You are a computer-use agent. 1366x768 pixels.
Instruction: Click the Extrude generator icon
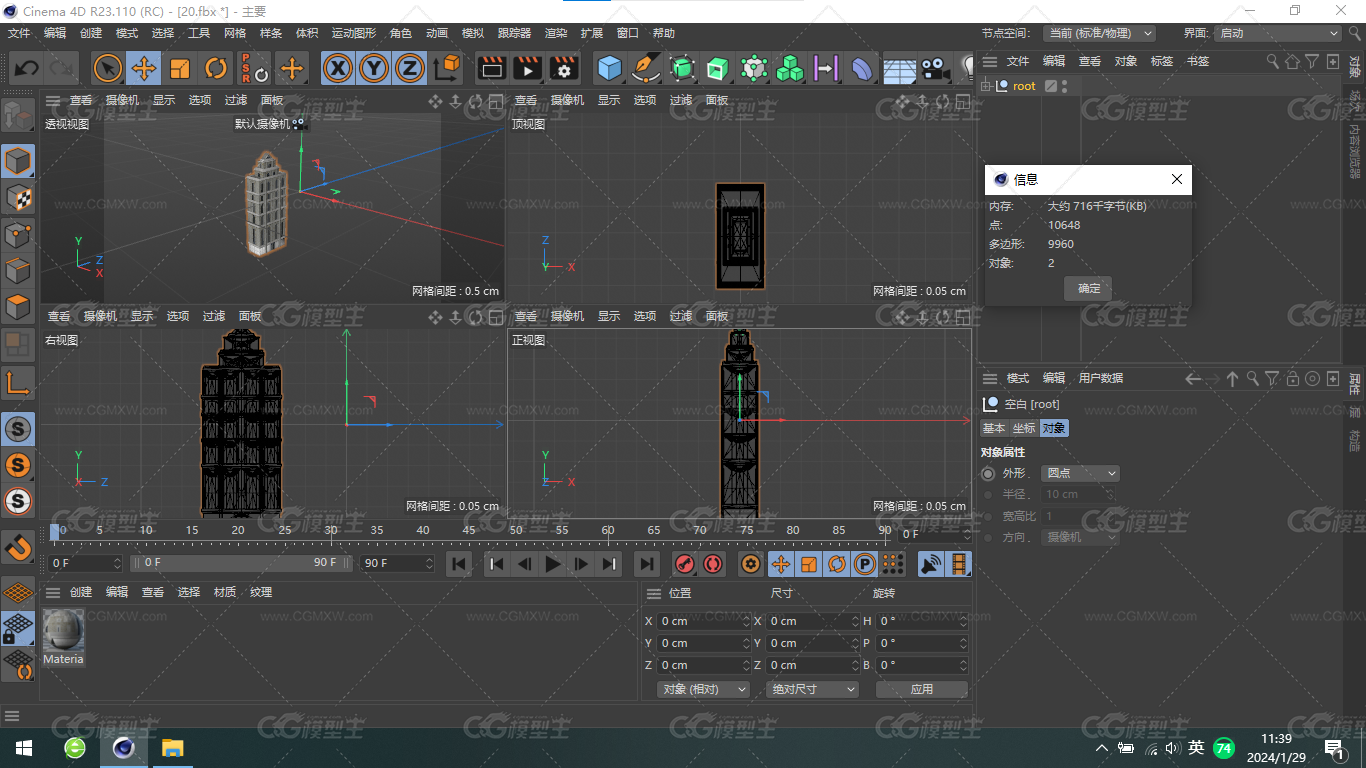[718, 68]
